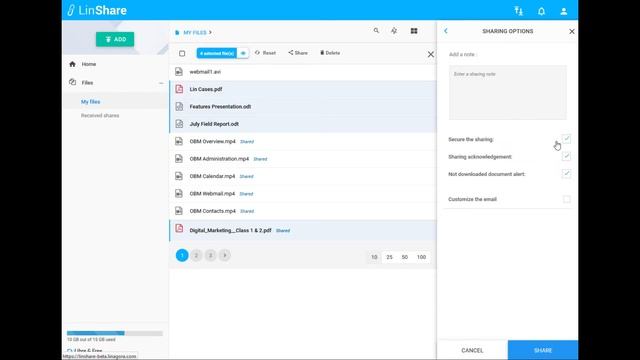Show 10 items per page
This screenshot has width=640, height=360.
click(374, 257)
